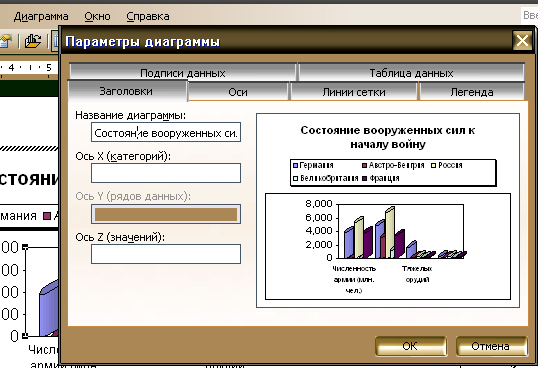Click the hand-on-folder toolbar icon
The height and width of the screenshot is (368, 538).
point(33,41)
